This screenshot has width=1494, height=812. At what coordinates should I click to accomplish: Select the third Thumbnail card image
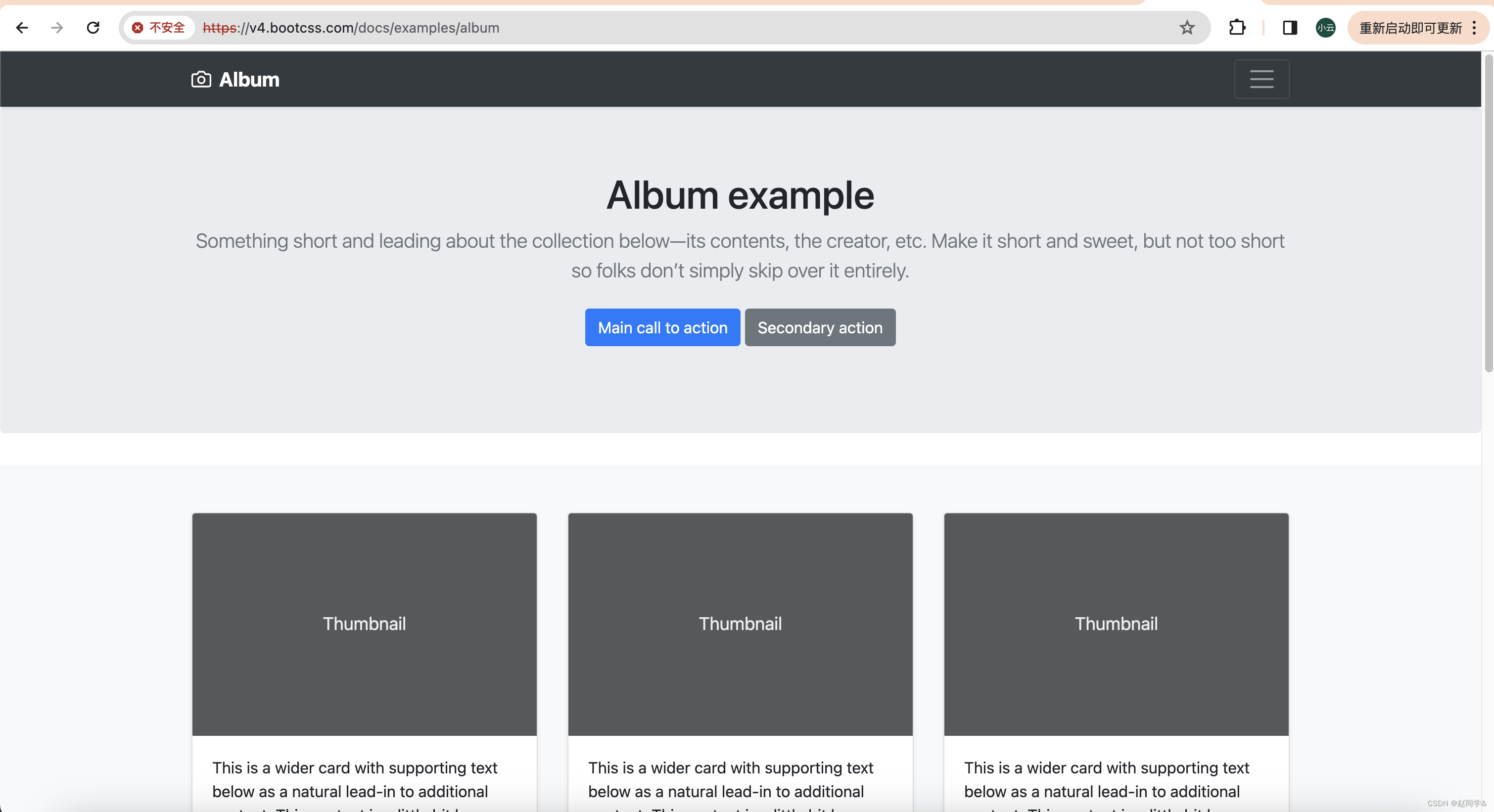[x=1115, y=624]
